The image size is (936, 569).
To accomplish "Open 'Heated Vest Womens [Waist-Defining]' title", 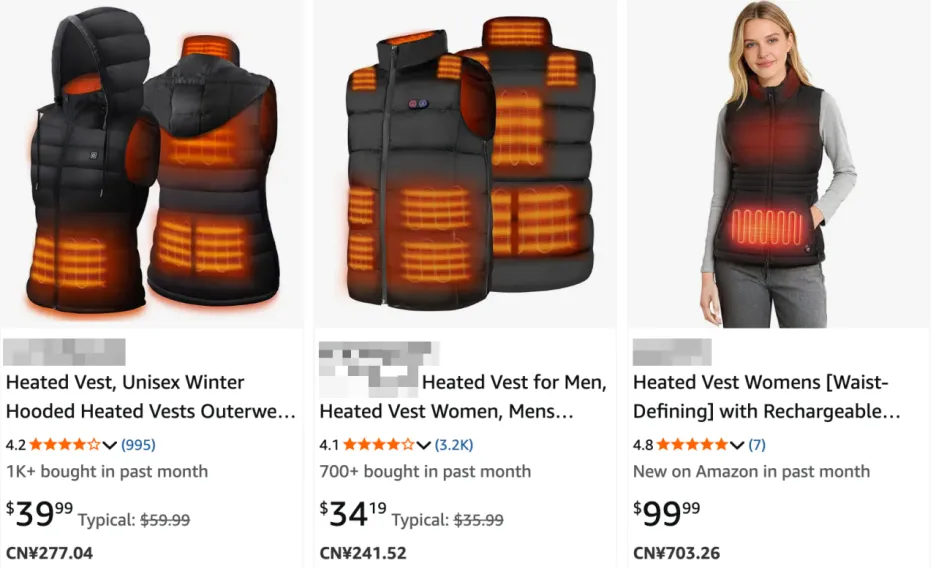I will 766,397.
